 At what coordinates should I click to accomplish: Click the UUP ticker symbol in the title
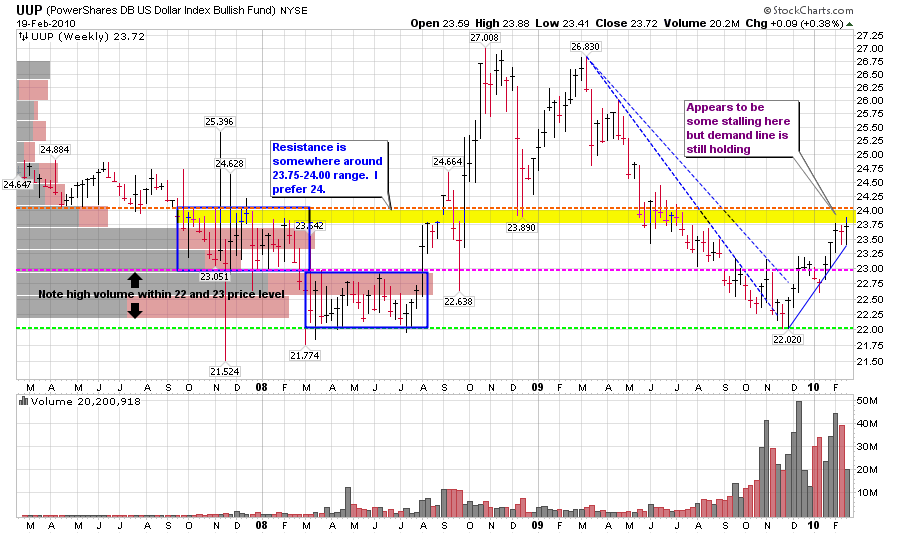point(28,10)
